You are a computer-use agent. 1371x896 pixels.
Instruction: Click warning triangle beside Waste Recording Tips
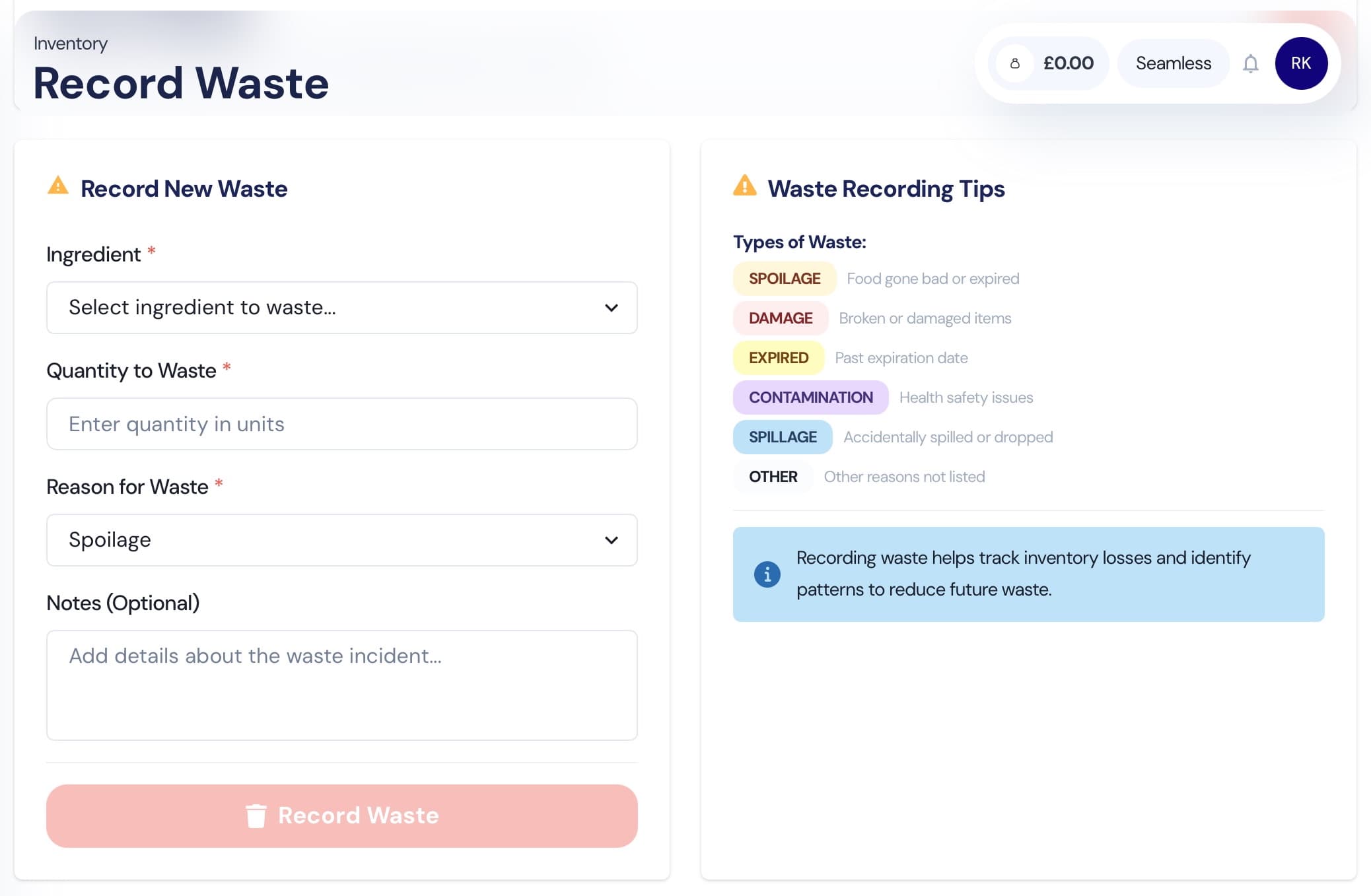coord(745,186)
